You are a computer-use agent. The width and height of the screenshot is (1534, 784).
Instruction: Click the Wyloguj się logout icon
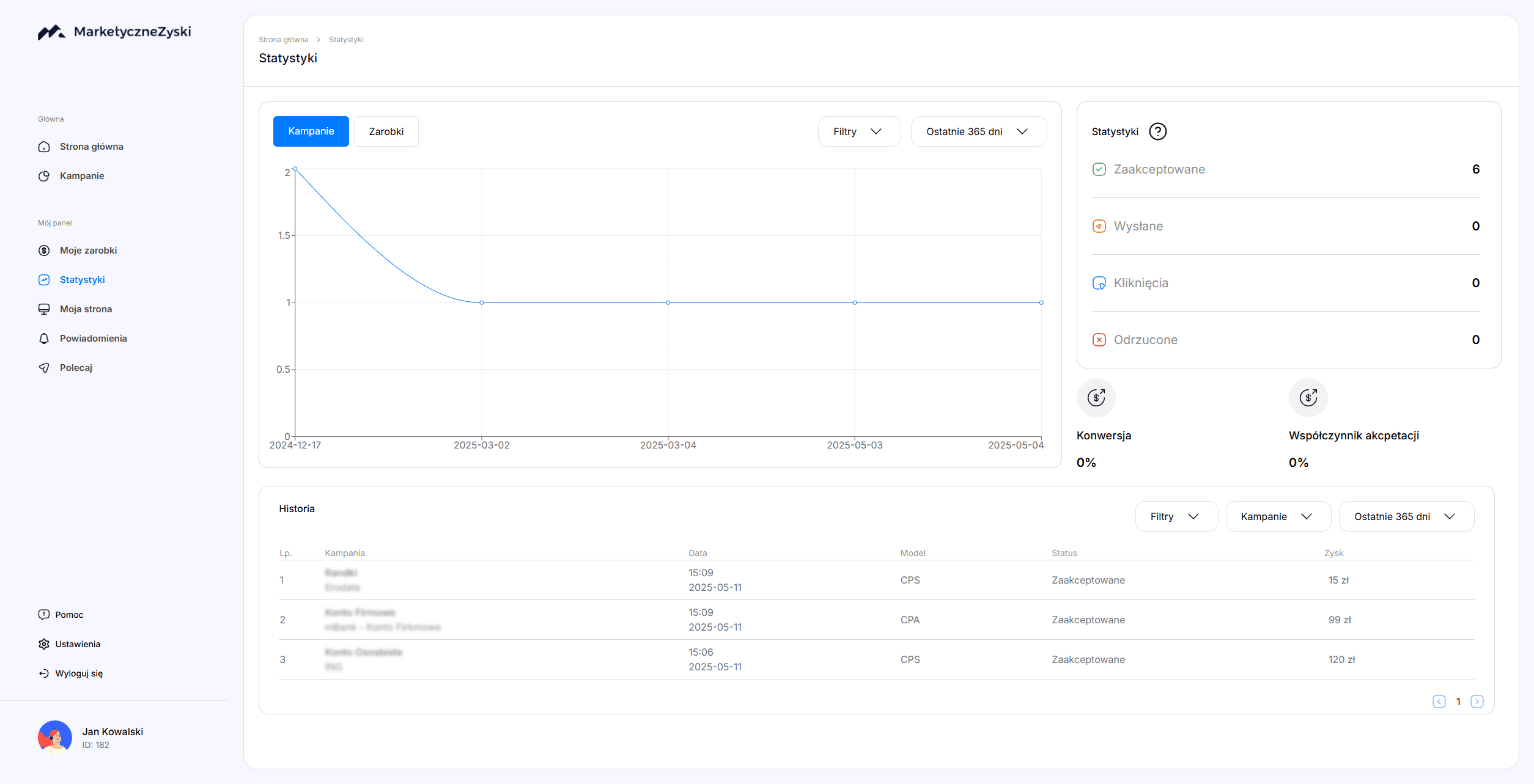click(x=44, y=673)
